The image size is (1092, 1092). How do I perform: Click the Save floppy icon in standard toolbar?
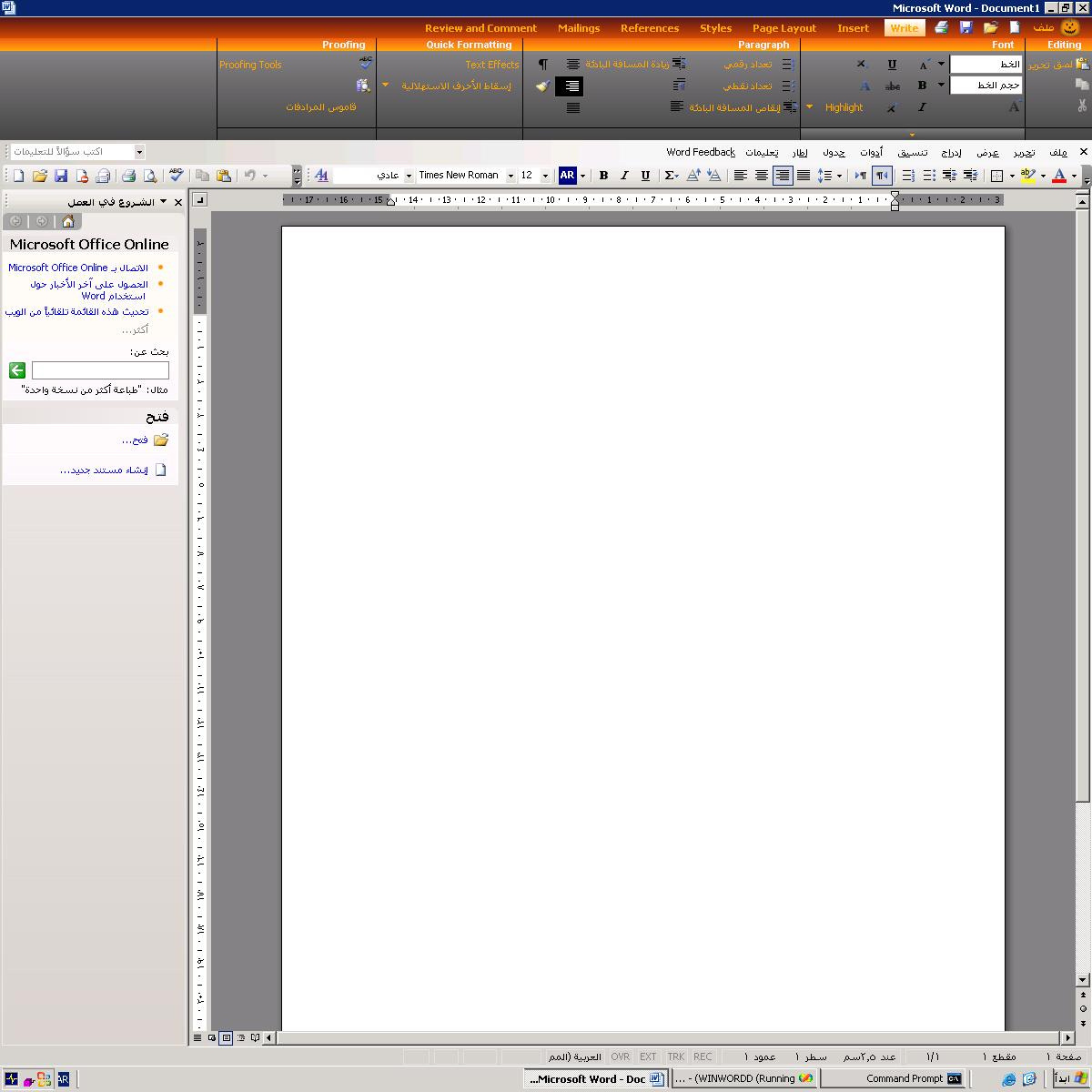pyautogui.click(x=61, y=176)
